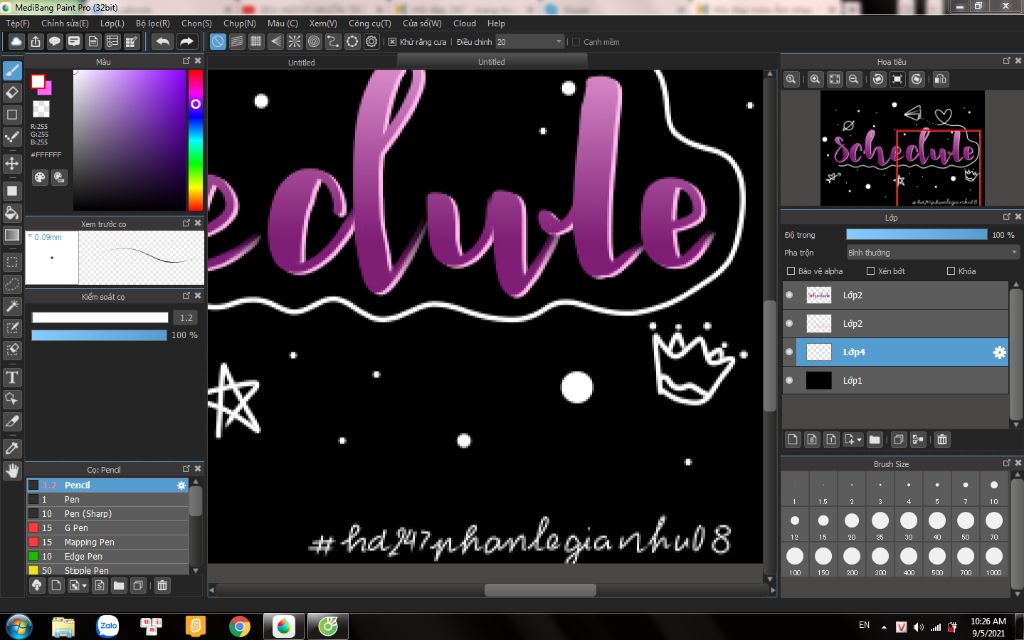The image size is (1024, 640).
Task: Select the Magic Wand tool
Action: [x=12, y=306]
